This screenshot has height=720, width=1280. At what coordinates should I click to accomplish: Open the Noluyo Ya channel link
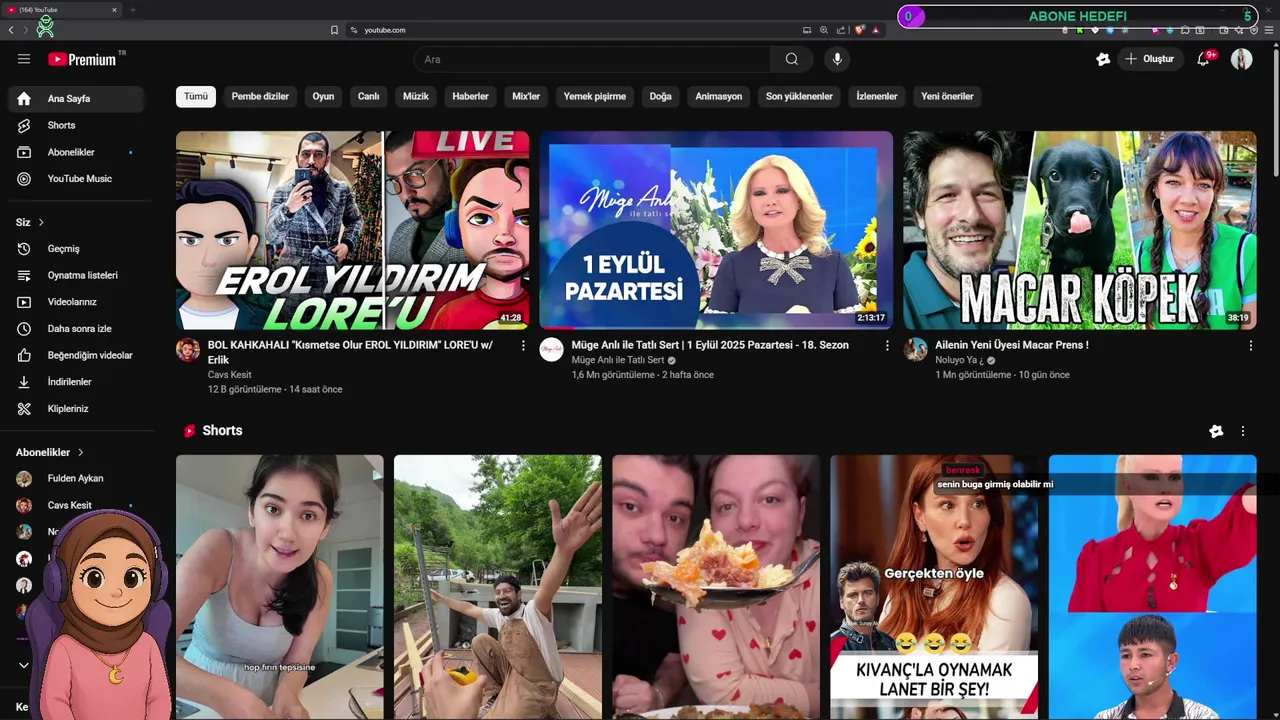pos(959,360)
